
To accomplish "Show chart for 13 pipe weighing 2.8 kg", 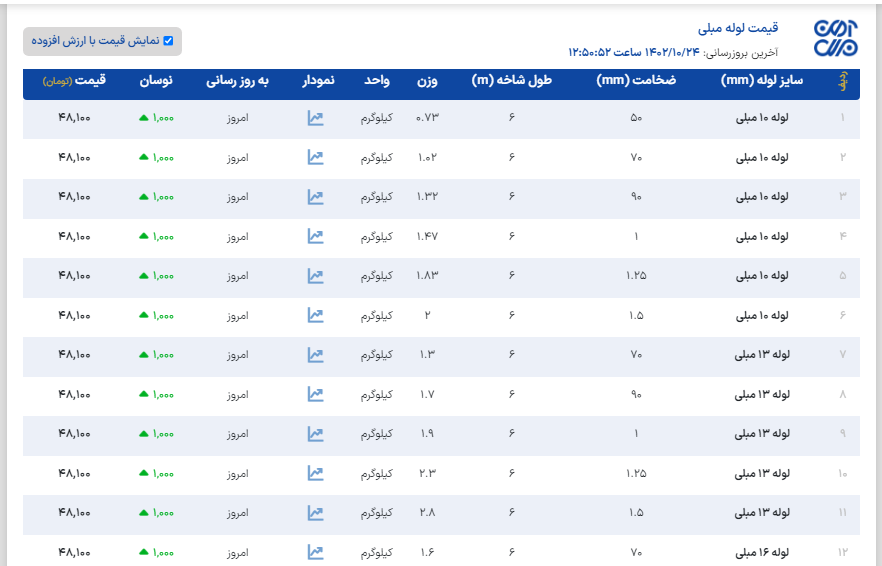I will [x=315, y=513].
